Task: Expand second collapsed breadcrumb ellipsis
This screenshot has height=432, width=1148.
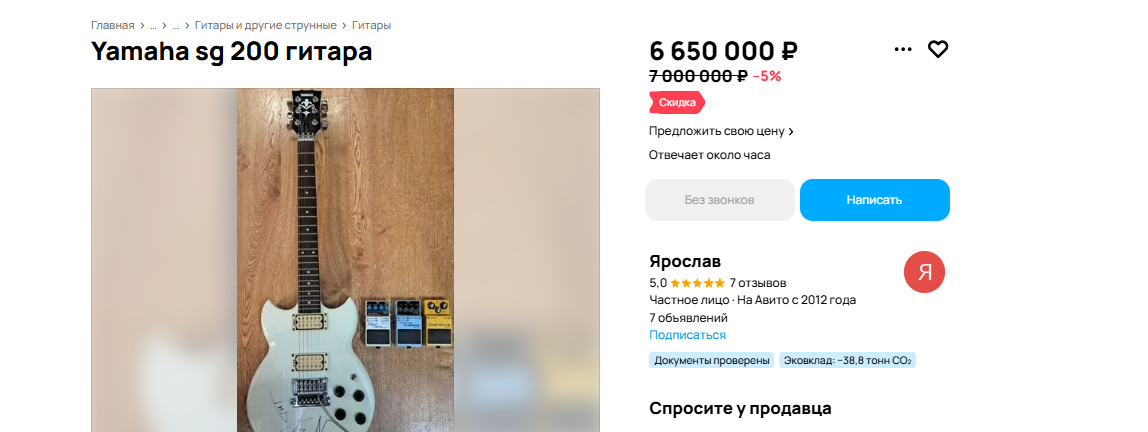Action: tap(176, 25)
